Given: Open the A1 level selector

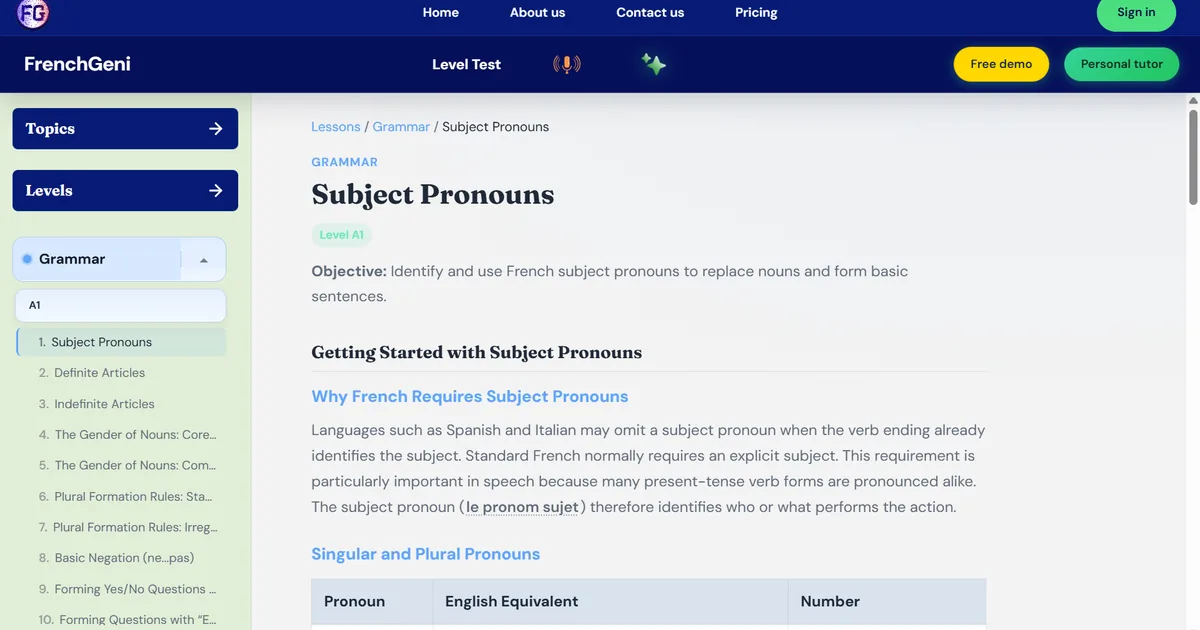Looking at the screenshot, I should click(119, 305).
